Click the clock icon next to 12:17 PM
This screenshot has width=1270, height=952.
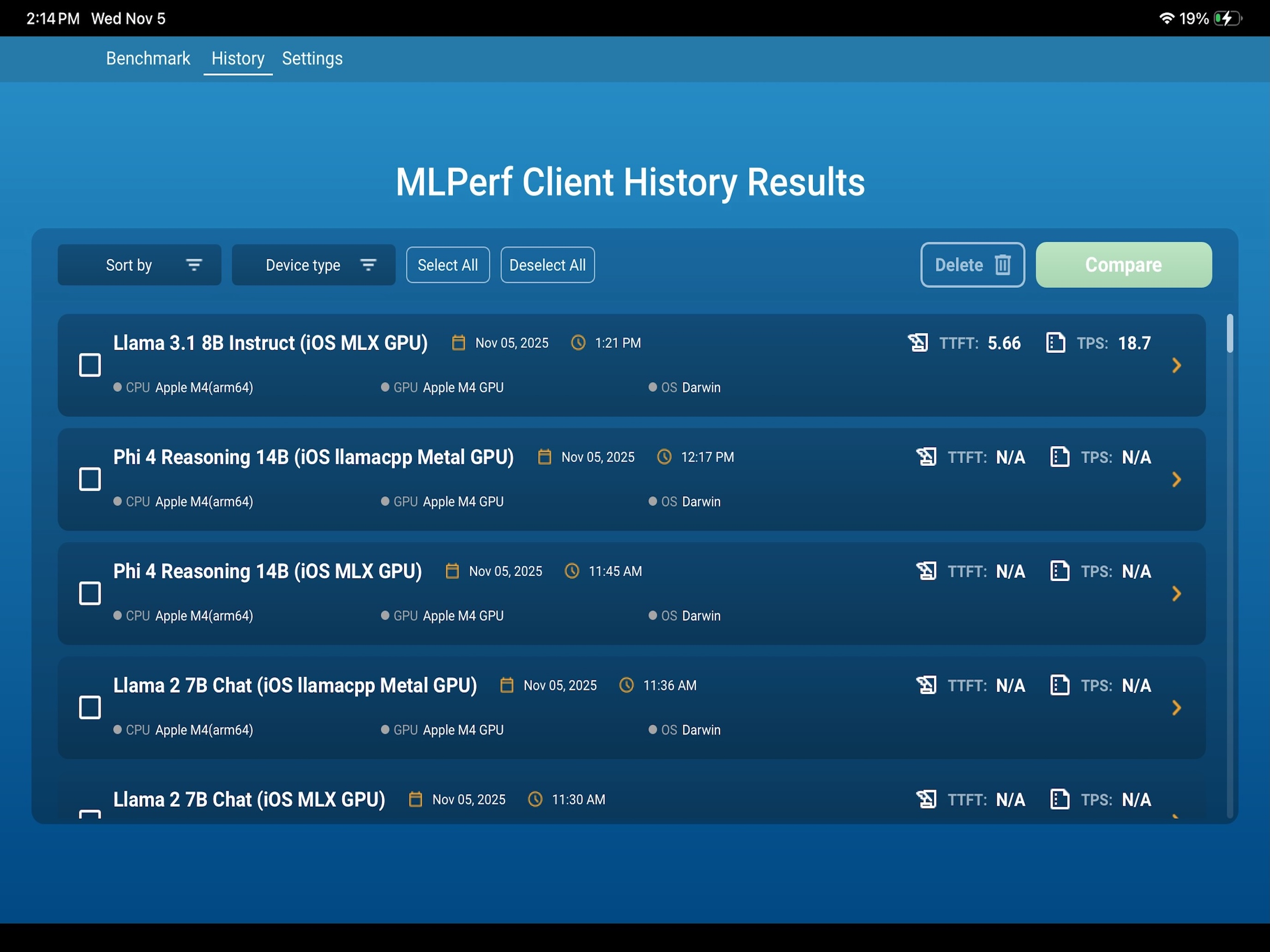point(664,457)
